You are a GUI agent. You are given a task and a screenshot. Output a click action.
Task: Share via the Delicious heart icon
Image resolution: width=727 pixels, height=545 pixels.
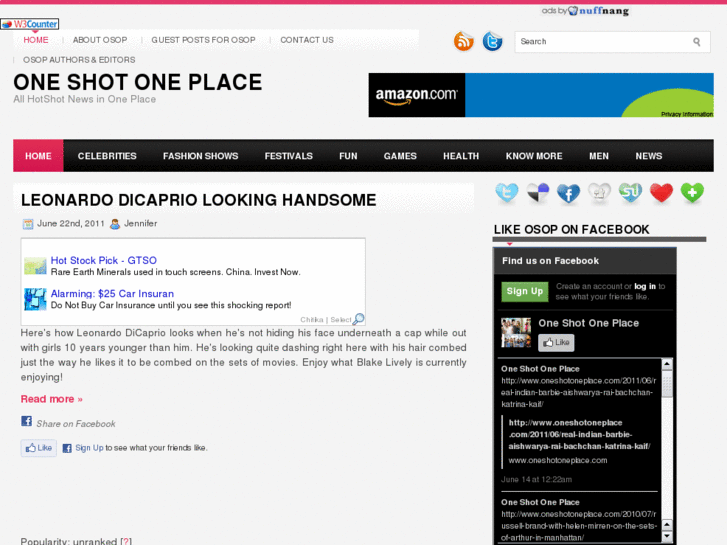[x=538, y=193]
